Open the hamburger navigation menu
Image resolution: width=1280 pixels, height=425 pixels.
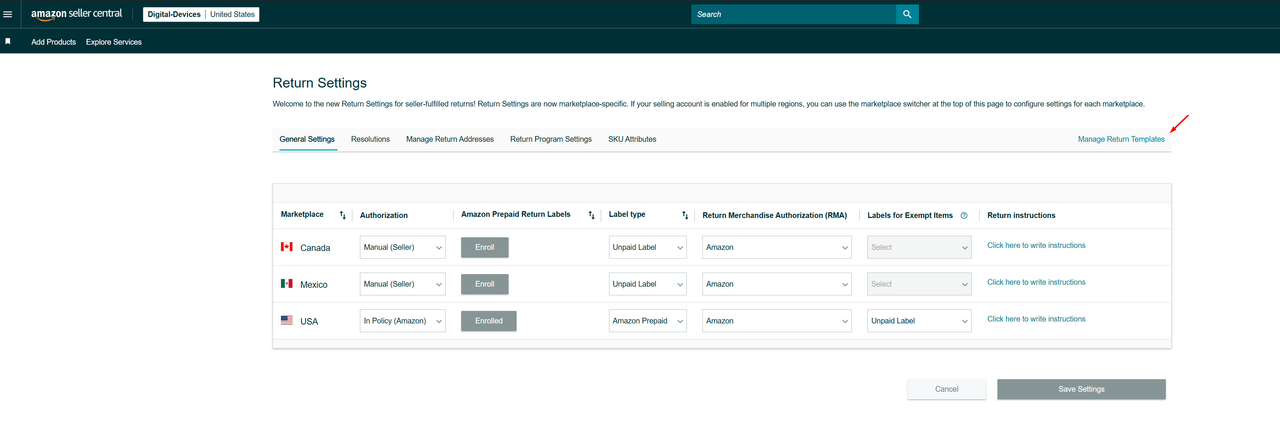(8, 14)
